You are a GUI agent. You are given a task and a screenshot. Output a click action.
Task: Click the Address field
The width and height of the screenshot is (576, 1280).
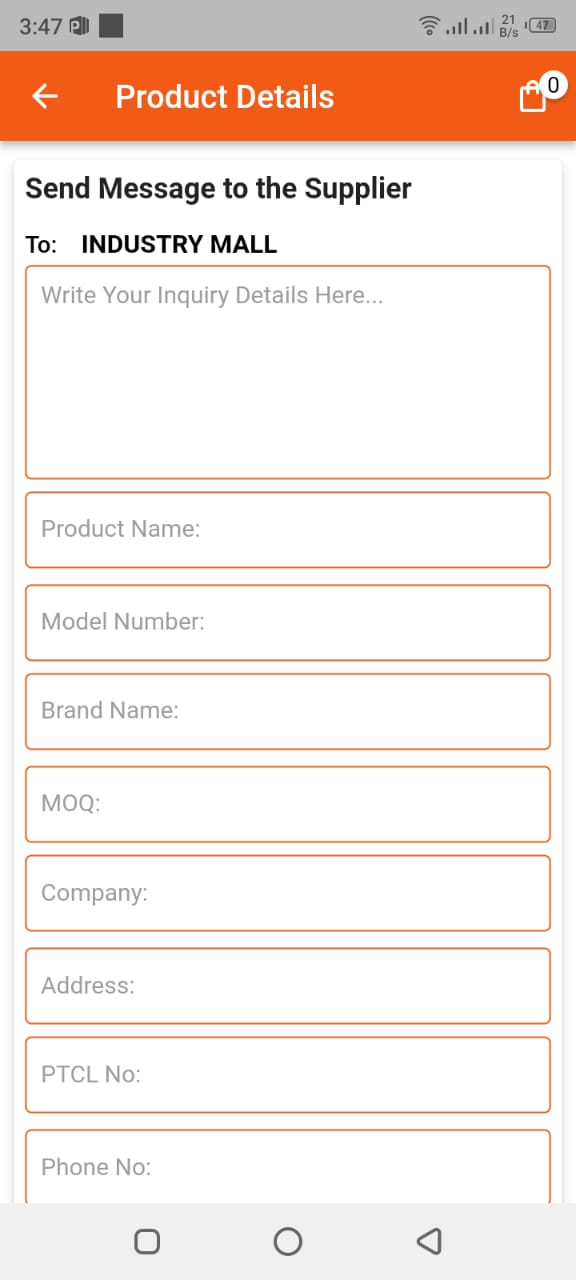click(287, 985)
